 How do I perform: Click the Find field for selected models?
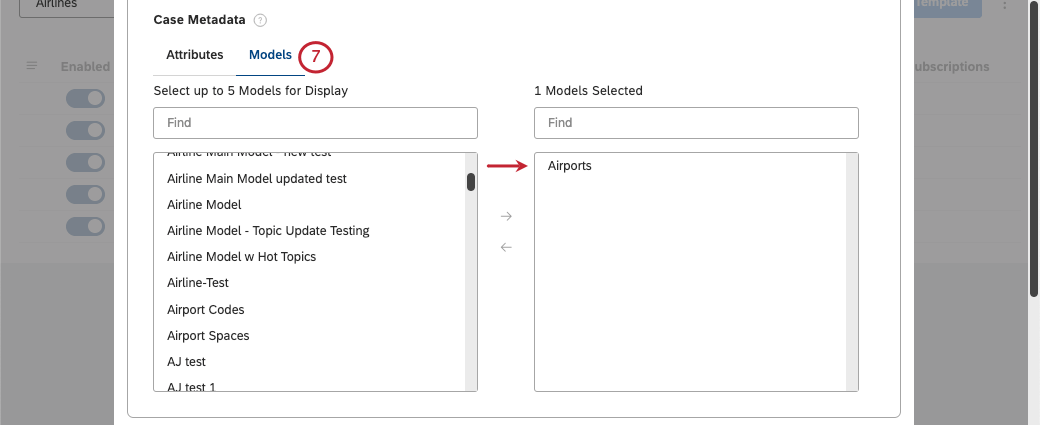pyautogui.click(x=696, y=123)
